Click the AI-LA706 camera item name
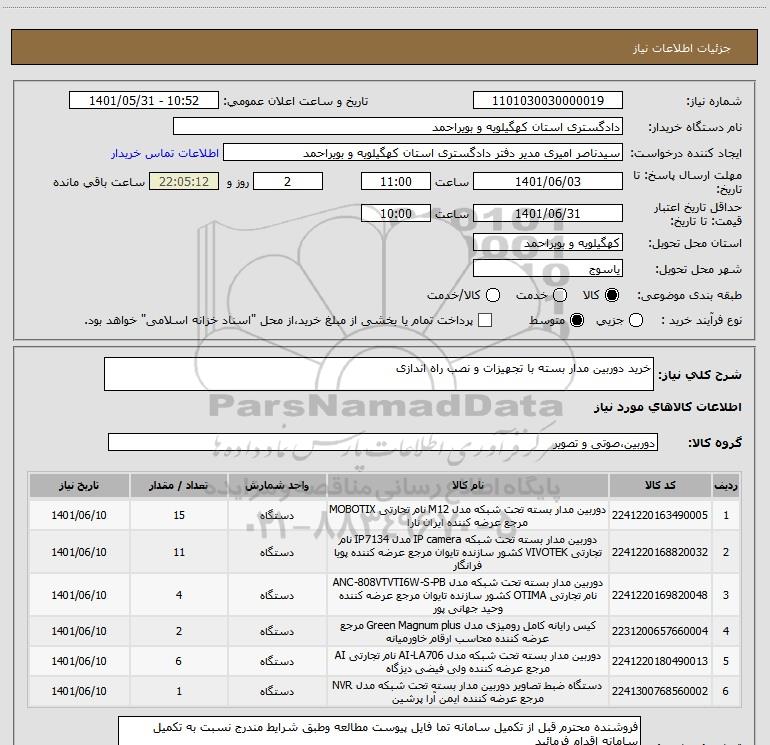770x745 pixels. (x=468, y=662)
